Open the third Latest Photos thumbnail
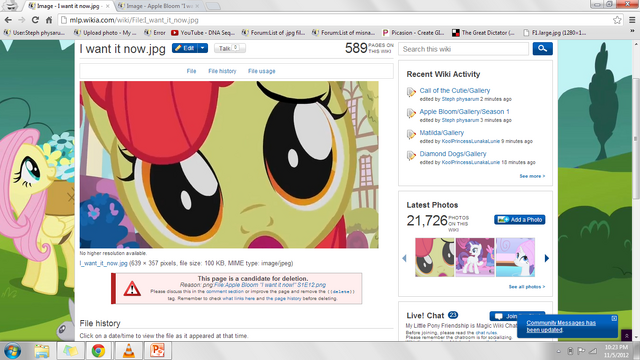The width and height of the screenshot is (640, 360). (515, 257)
